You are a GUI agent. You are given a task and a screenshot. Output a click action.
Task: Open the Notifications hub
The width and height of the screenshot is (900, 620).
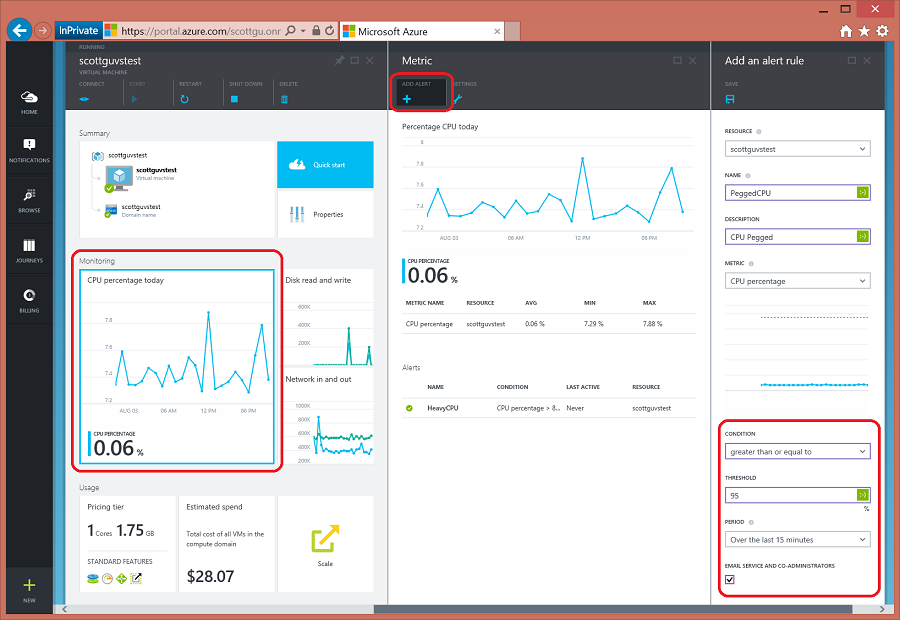pyautogui.click(x=29, y=150)
